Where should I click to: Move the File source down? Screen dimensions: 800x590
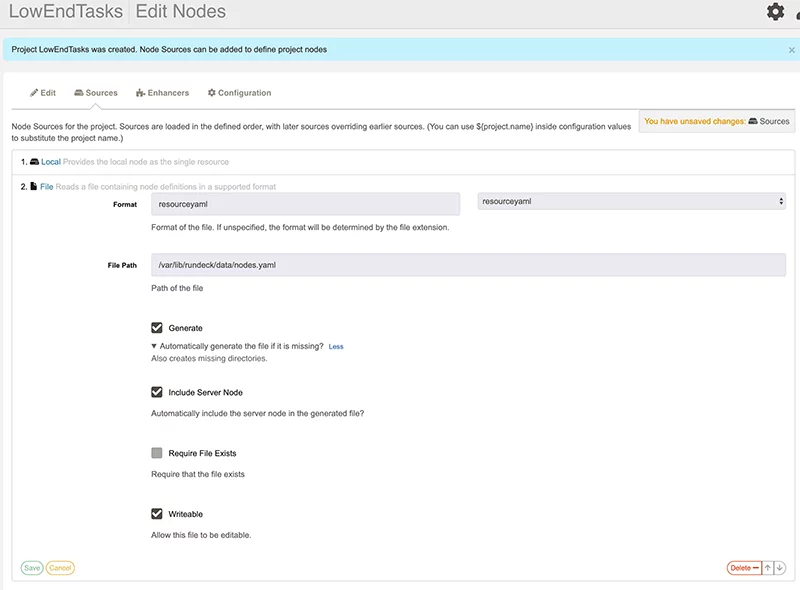(780, 568)
